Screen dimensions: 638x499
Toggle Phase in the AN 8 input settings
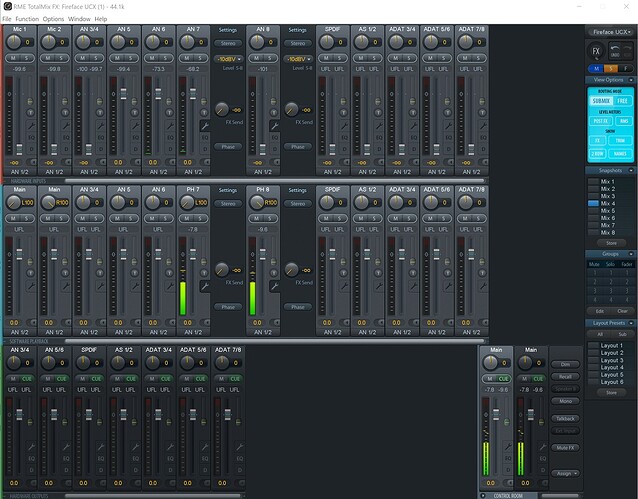point(298,147)
